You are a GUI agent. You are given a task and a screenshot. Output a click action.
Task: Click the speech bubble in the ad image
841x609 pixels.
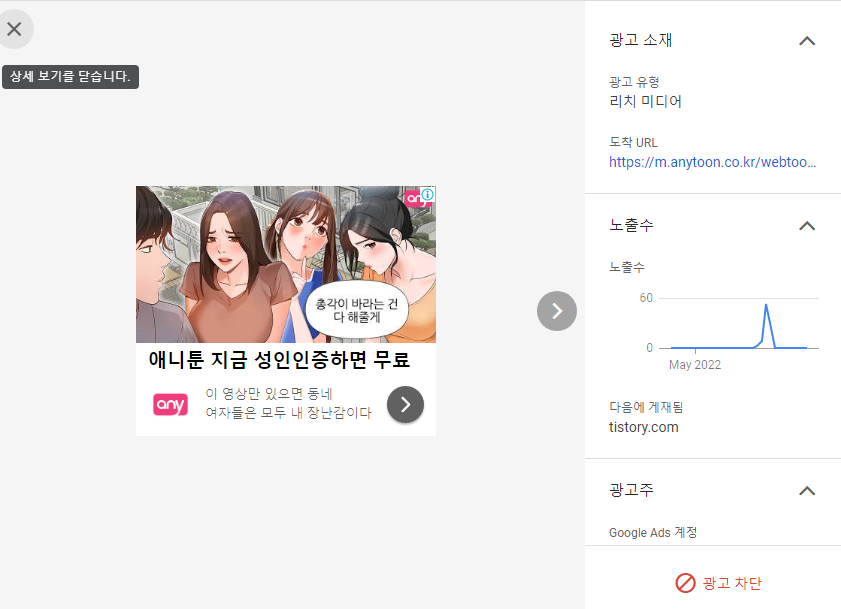[357, 311]
